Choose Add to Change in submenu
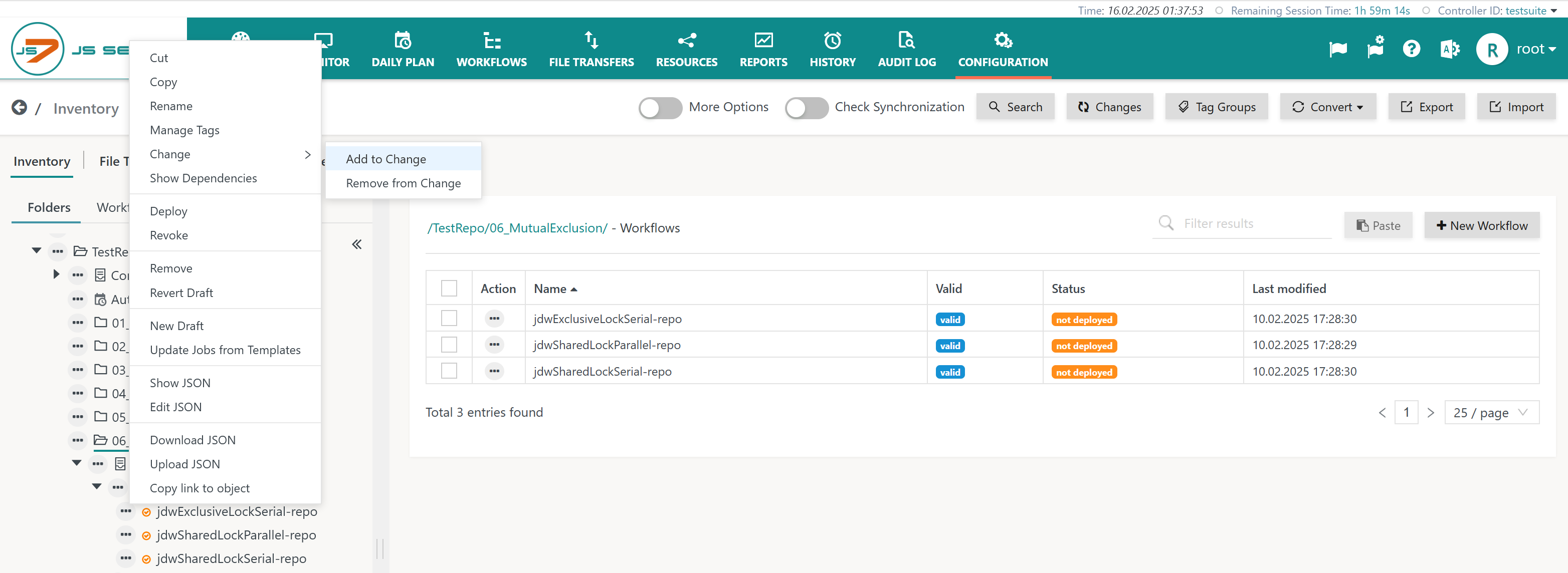The height and width of the screenshot is (573, 1568). coord(403,159)
